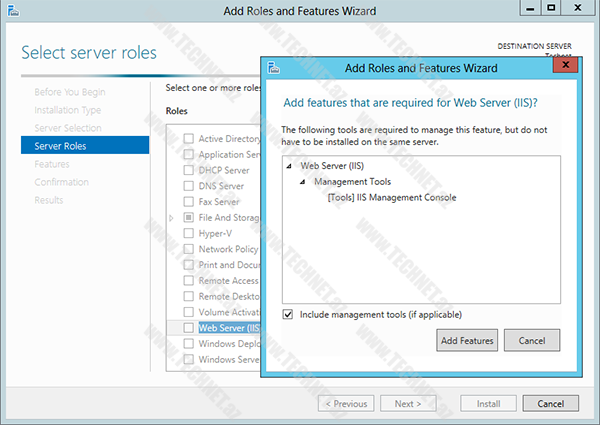
Task: Enable the DNS Server role checkbox
Action: pos(188,186)
